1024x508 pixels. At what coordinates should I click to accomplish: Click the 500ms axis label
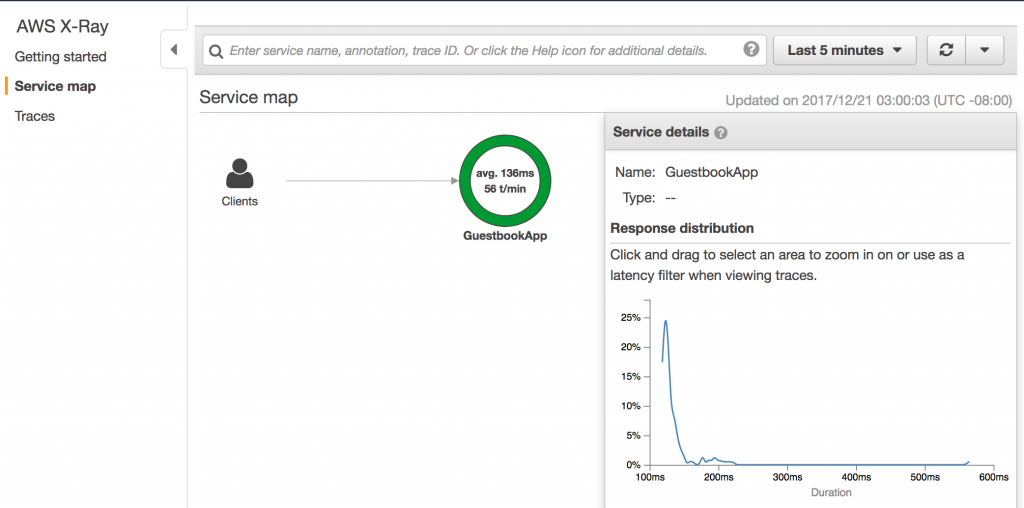tap(925, 478)
